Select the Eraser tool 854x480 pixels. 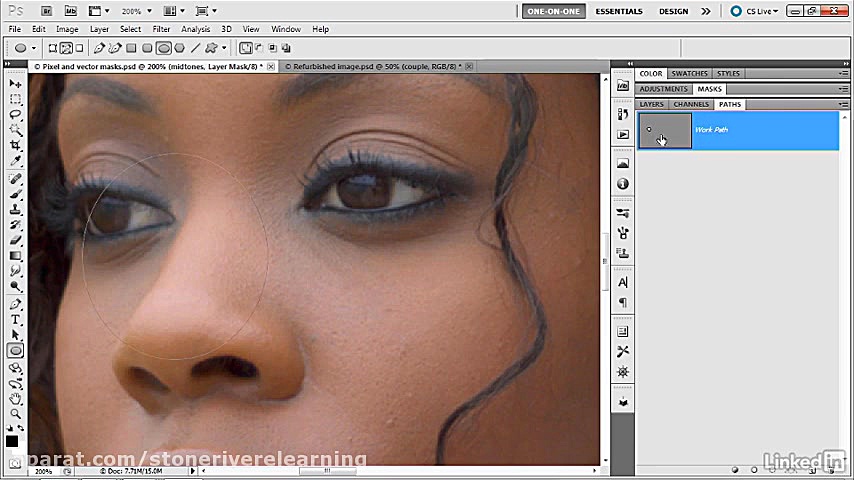pos(15,240)
